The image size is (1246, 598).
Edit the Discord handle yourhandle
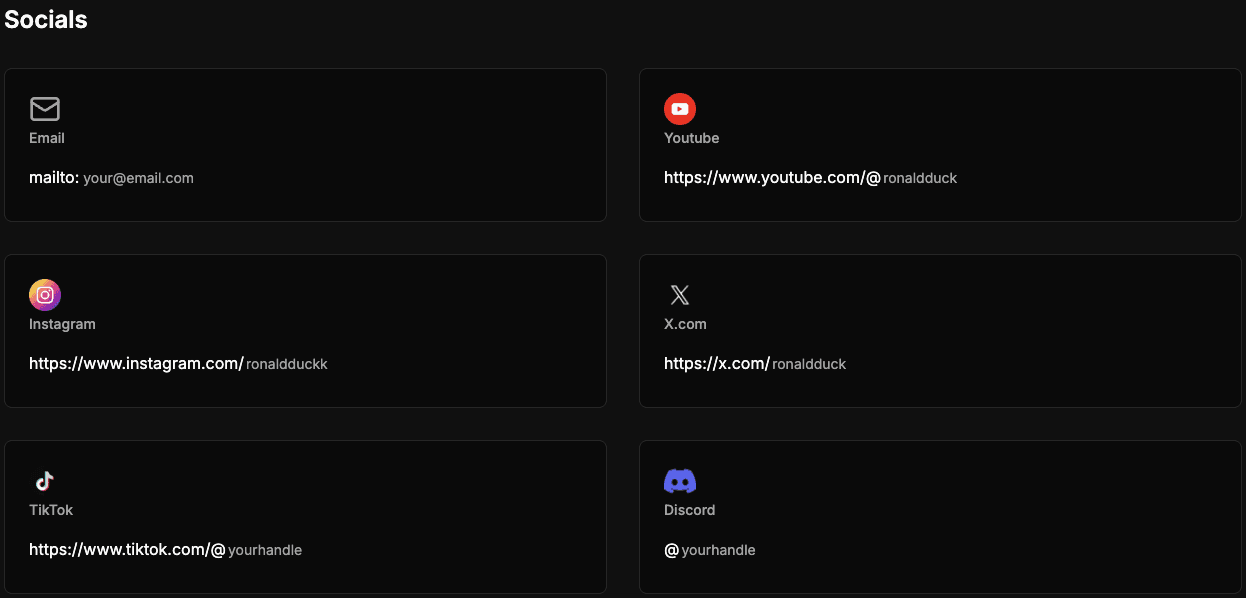[x=718, y=549]
